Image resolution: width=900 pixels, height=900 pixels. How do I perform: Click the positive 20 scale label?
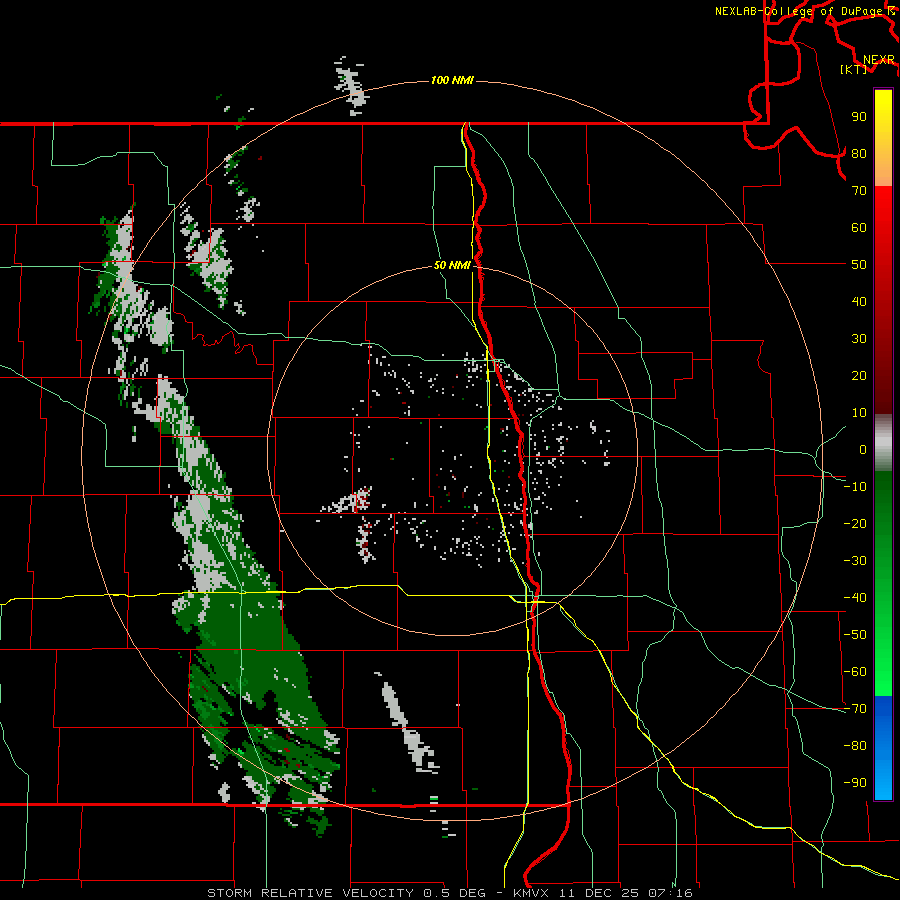[x=859, y=375]
